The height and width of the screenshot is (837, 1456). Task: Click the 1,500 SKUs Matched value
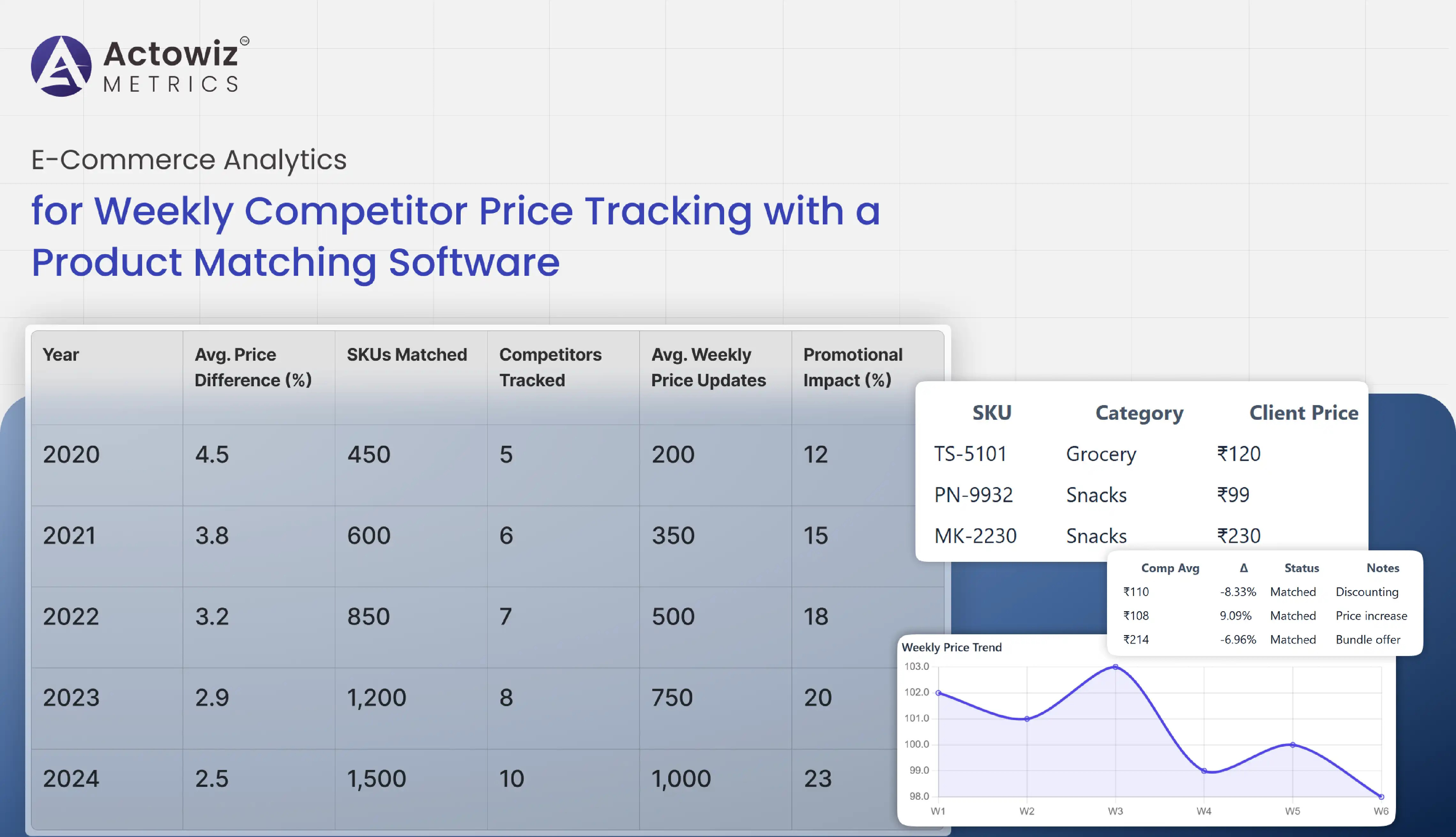click(376, 779)
